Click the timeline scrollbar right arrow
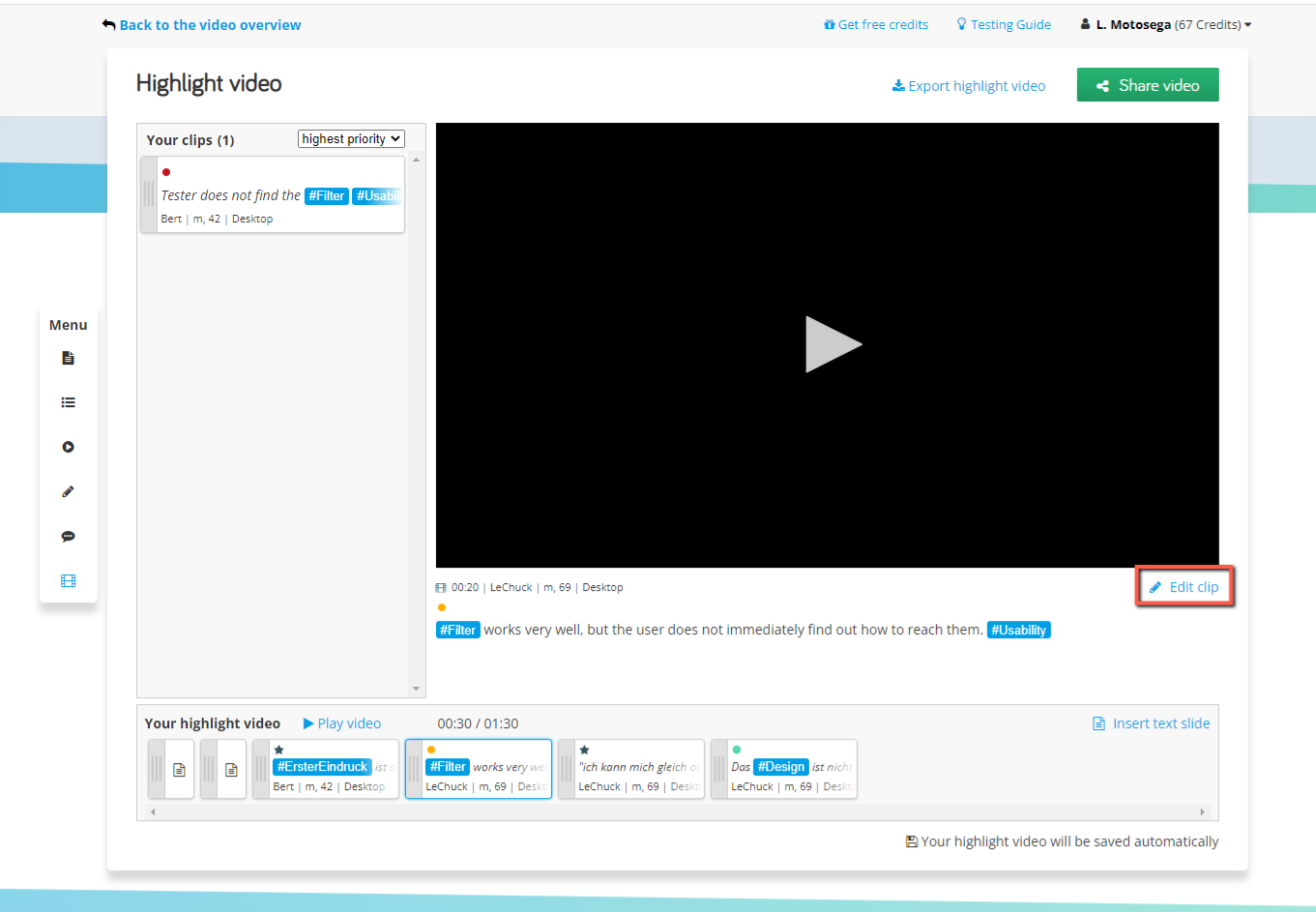The width and height of the screenshot is (1316, 912). (x=1202, y=812)
